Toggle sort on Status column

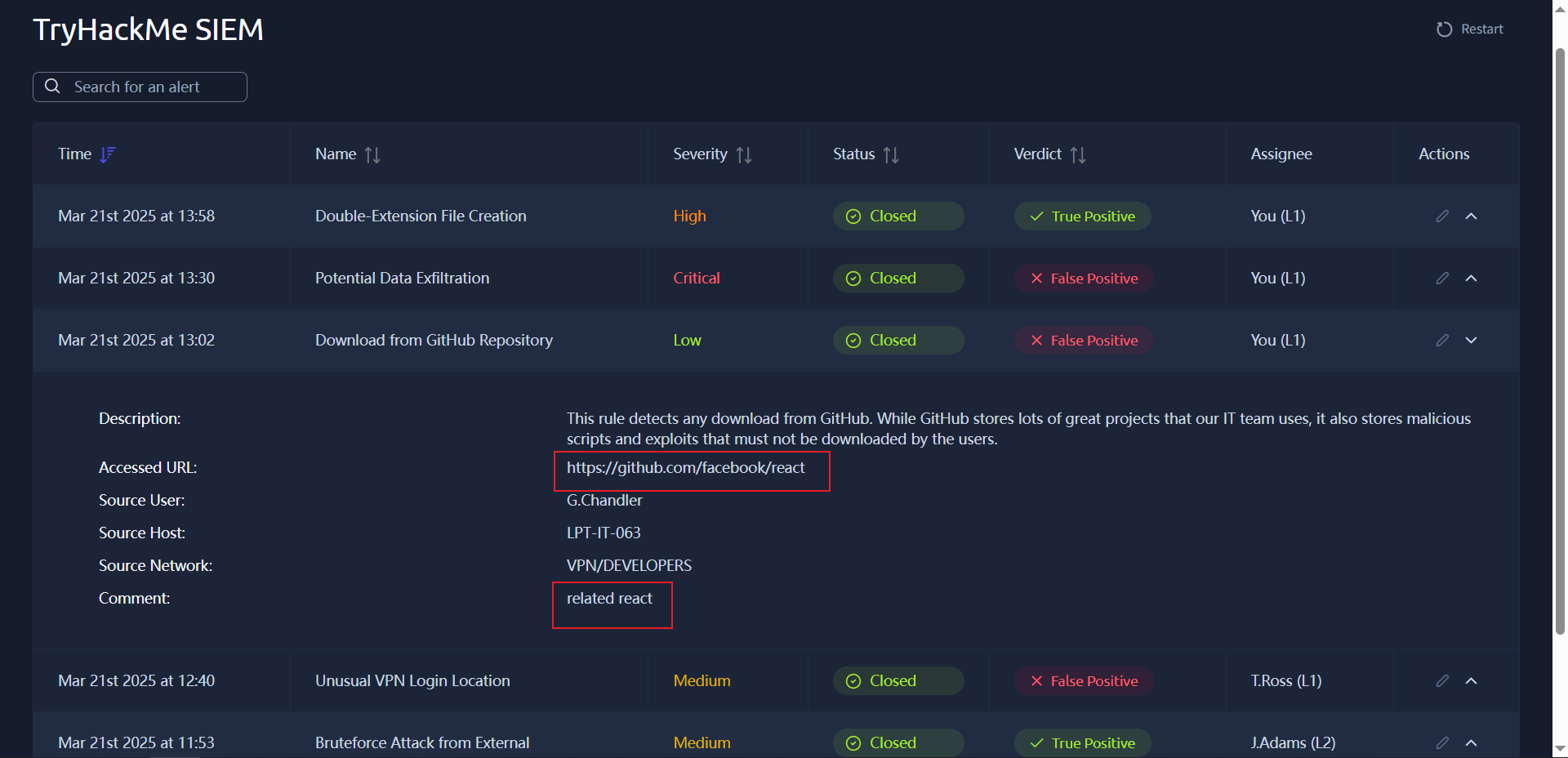(x=891, y=154)
